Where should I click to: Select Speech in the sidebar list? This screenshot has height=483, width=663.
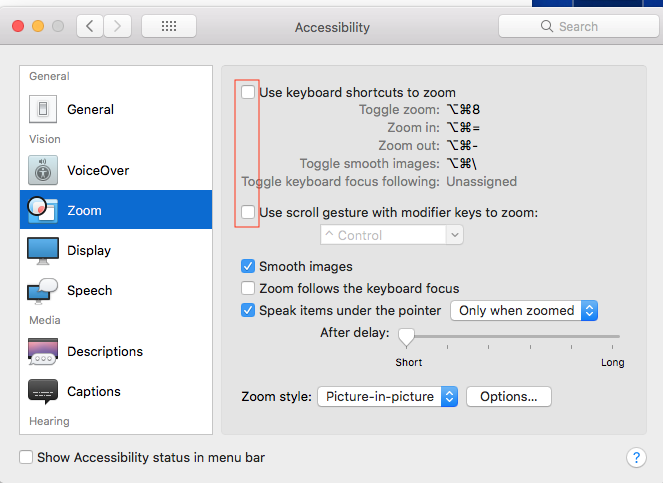[116, 291]
